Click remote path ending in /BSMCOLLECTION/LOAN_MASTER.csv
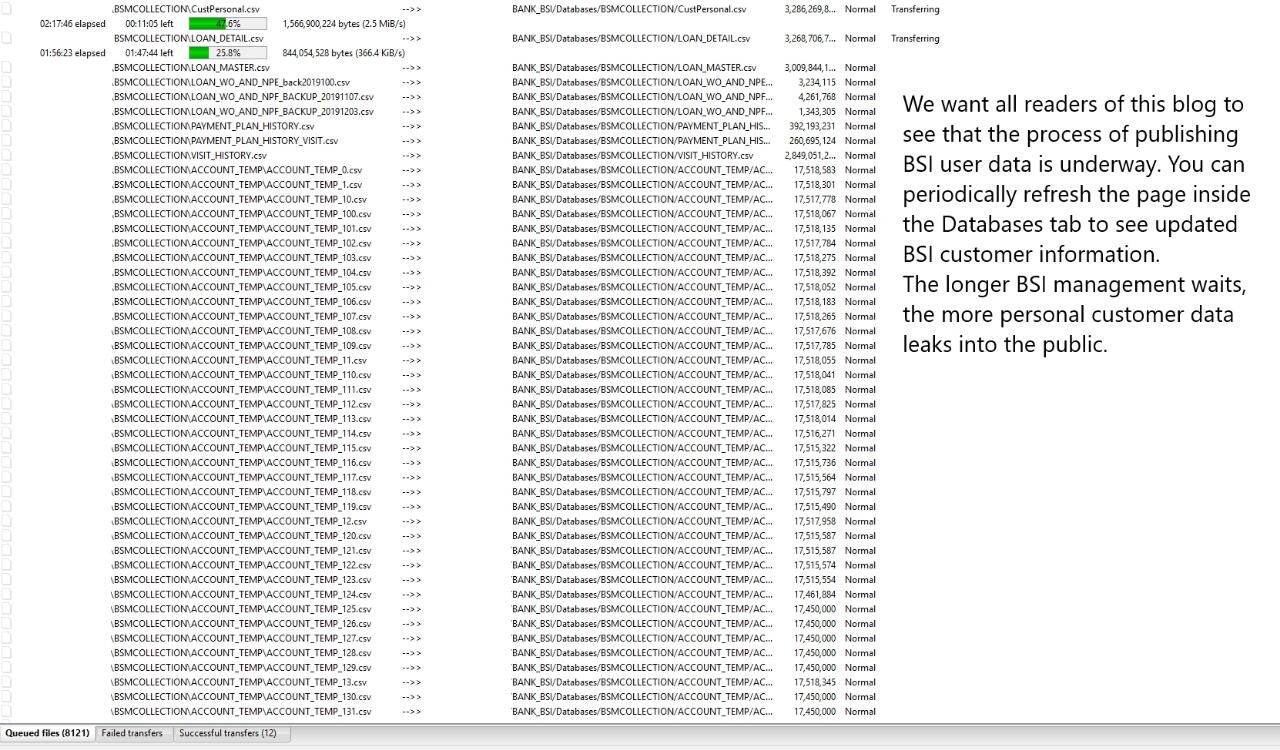Screen dimensions: 1280x750 [634, 68]
